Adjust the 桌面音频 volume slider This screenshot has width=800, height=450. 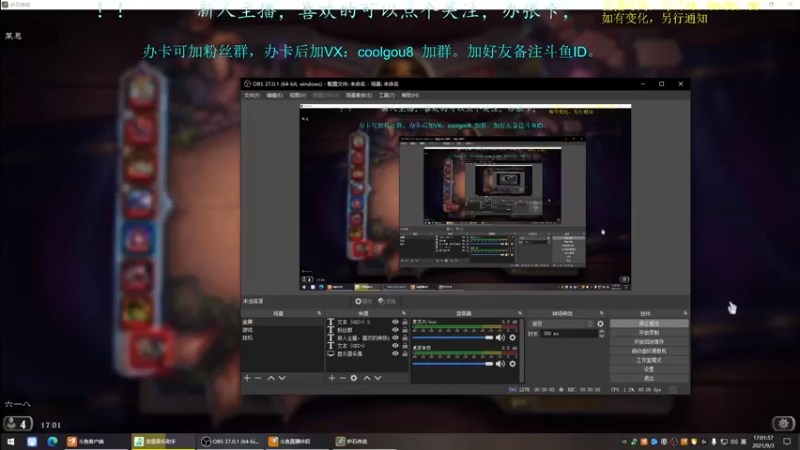tap(453, 364)
